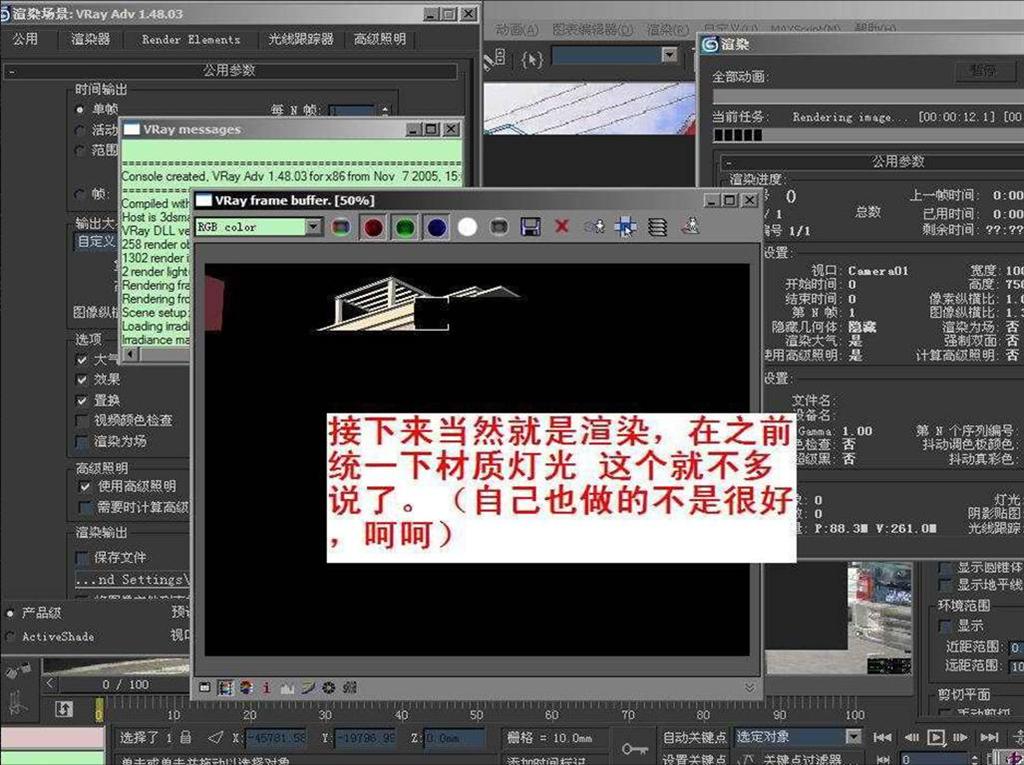Save rendered image with floppy disk icon
The width and height of the screenshot is (1024, 765).
[x=530, y=227]
